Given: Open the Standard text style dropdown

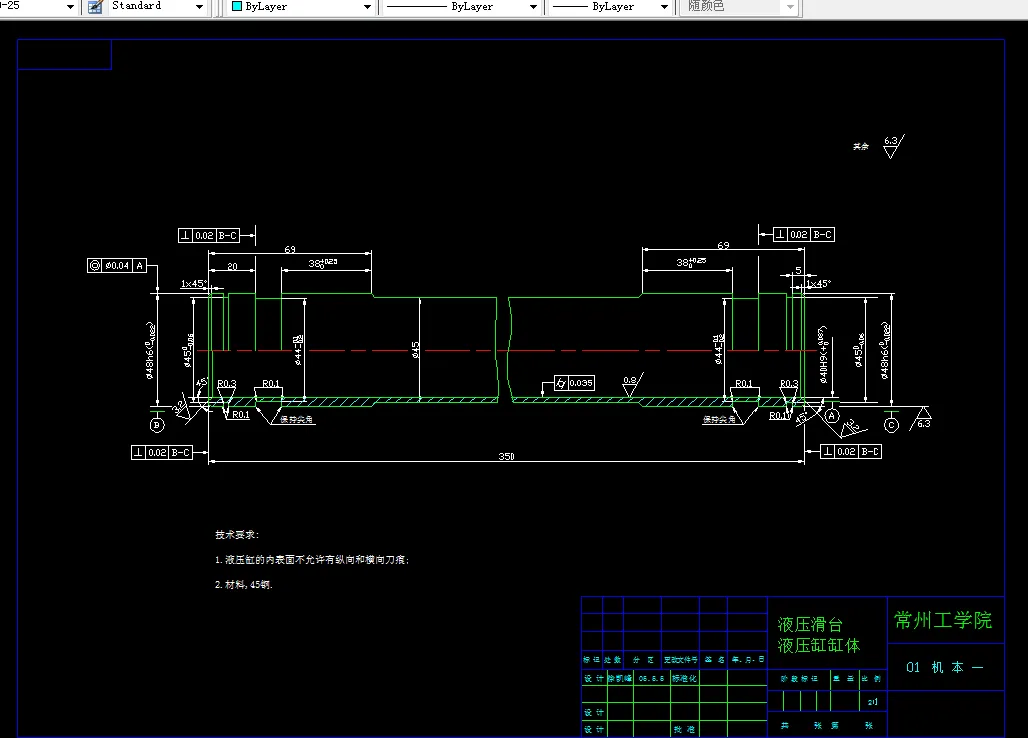Looking at the screenshot, I should tap(199, 7).
